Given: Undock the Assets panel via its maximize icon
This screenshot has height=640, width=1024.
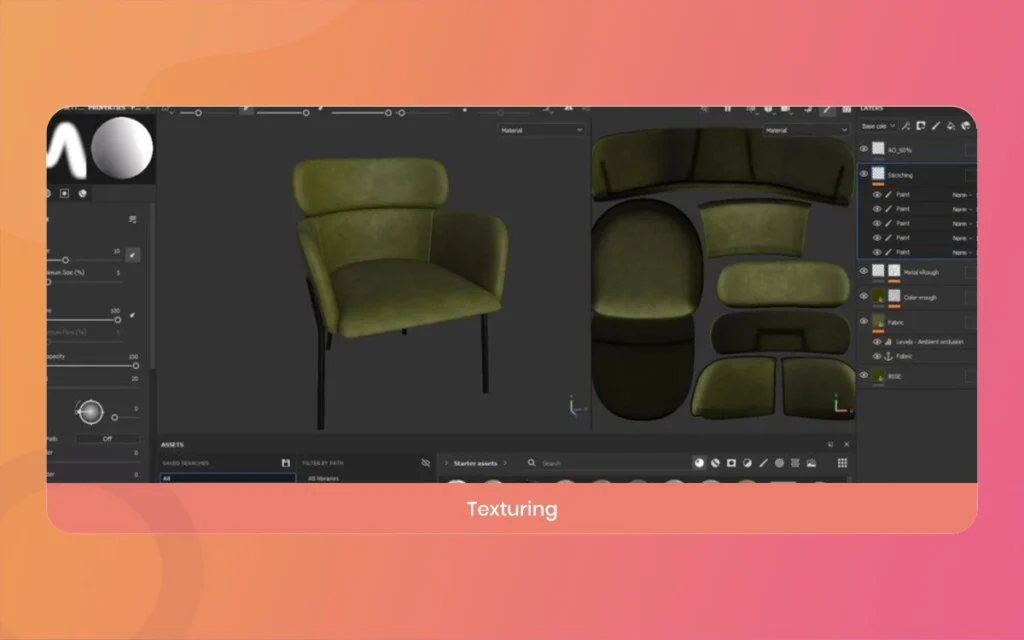Looking at the screenshot, I should click(831, 444).
